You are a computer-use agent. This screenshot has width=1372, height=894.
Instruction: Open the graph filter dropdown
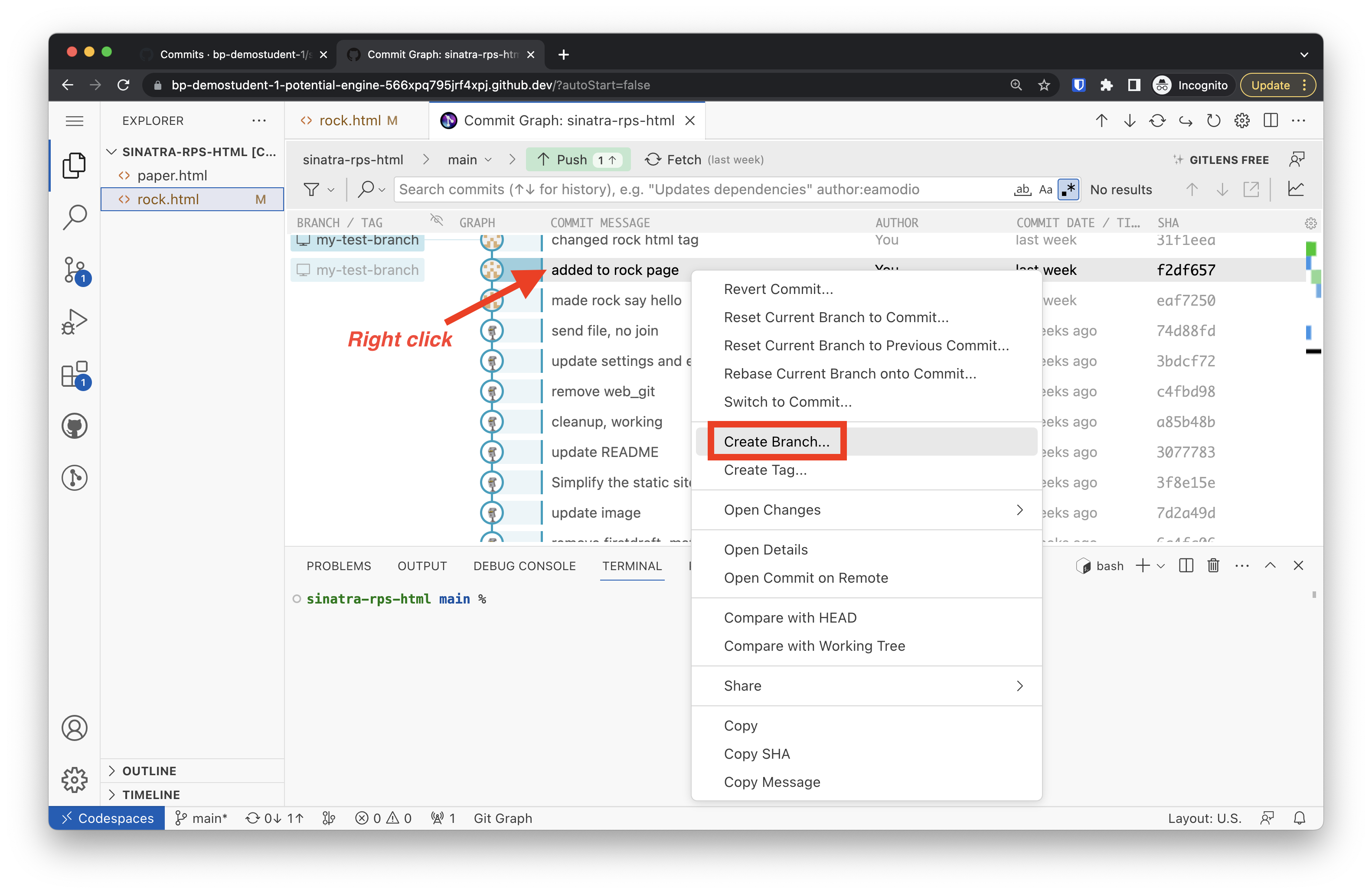pos(318,189)
